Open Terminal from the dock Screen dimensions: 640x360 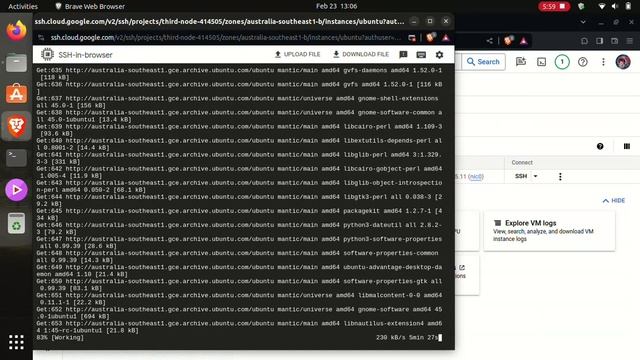[x=16, y=158]
